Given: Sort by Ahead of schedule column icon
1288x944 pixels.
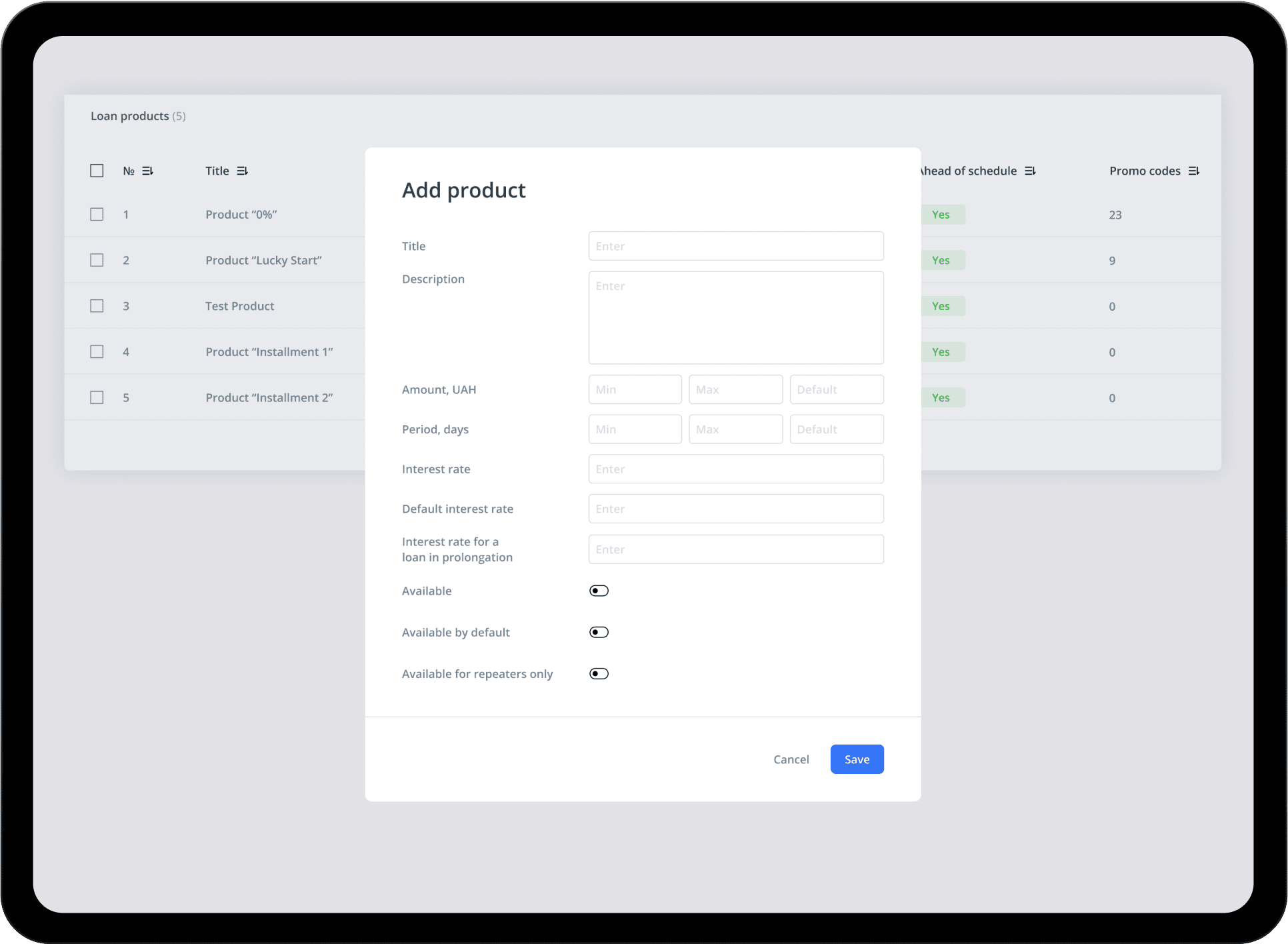Looking at the screenshot, I should point(1030,171).
